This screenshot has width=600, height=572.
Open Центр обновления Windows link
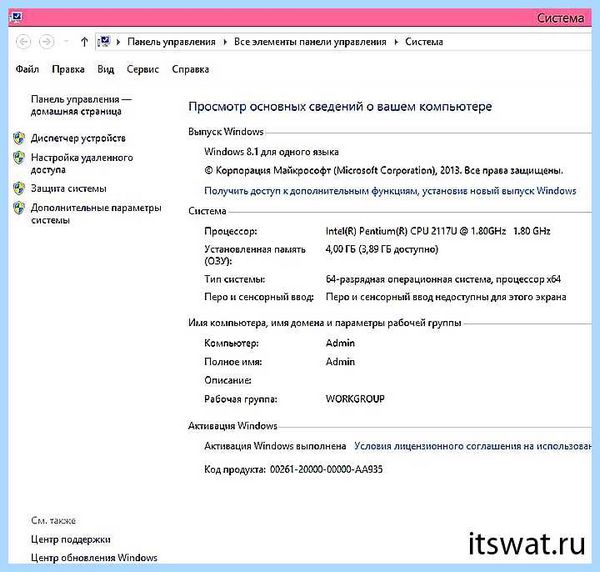tap(94, 558)
